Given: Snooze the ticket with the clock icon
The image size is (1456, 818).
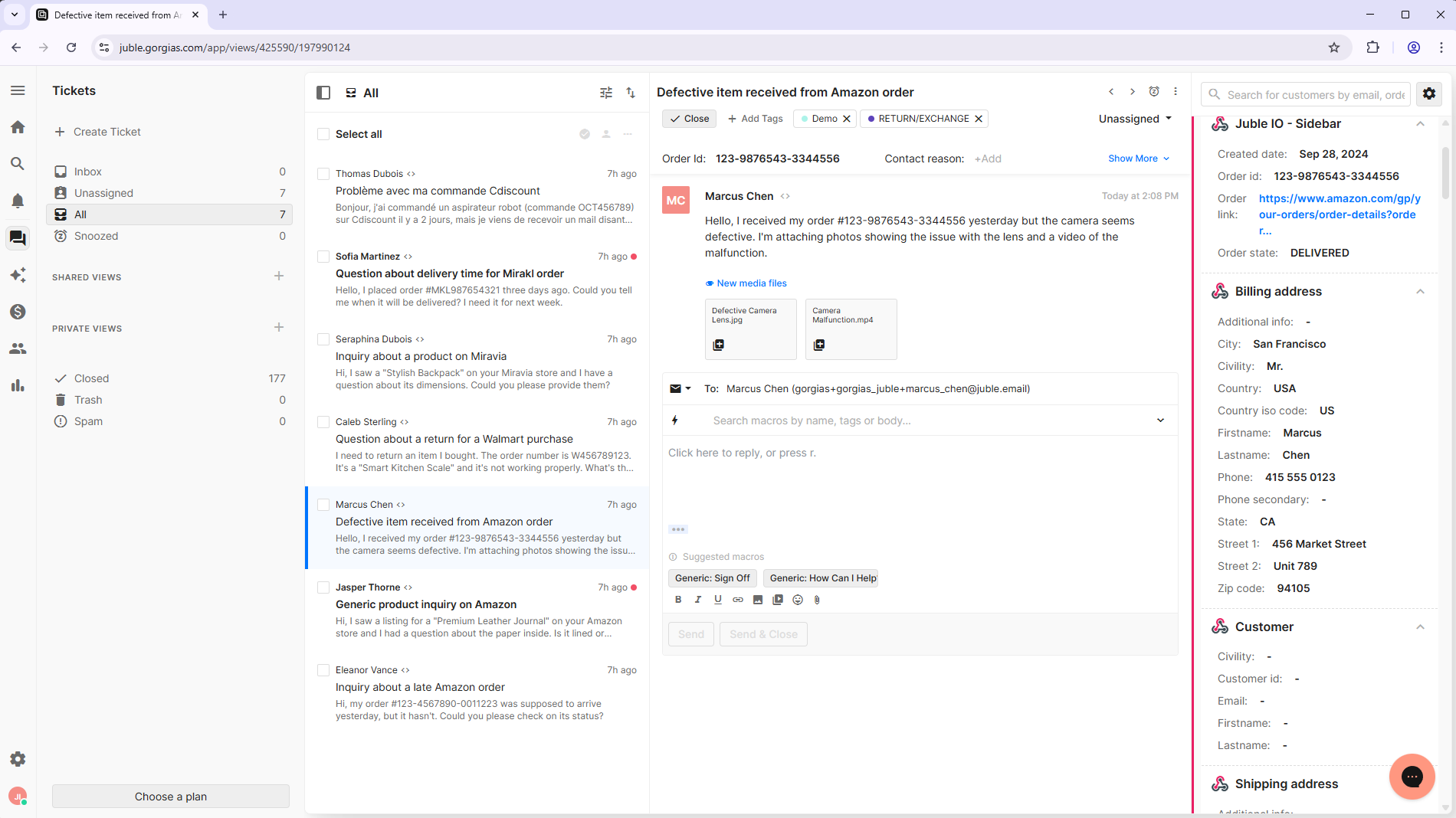Looking at the screenshot, I should [x=1154, y=92].
